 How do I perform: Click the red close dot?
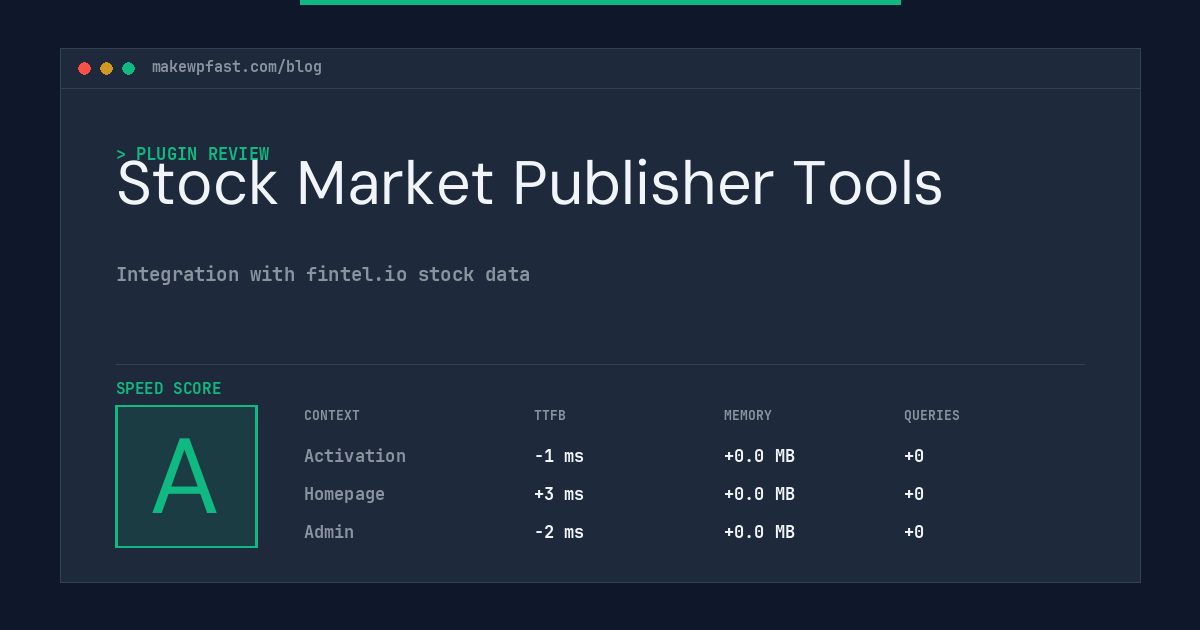point(84,68)
